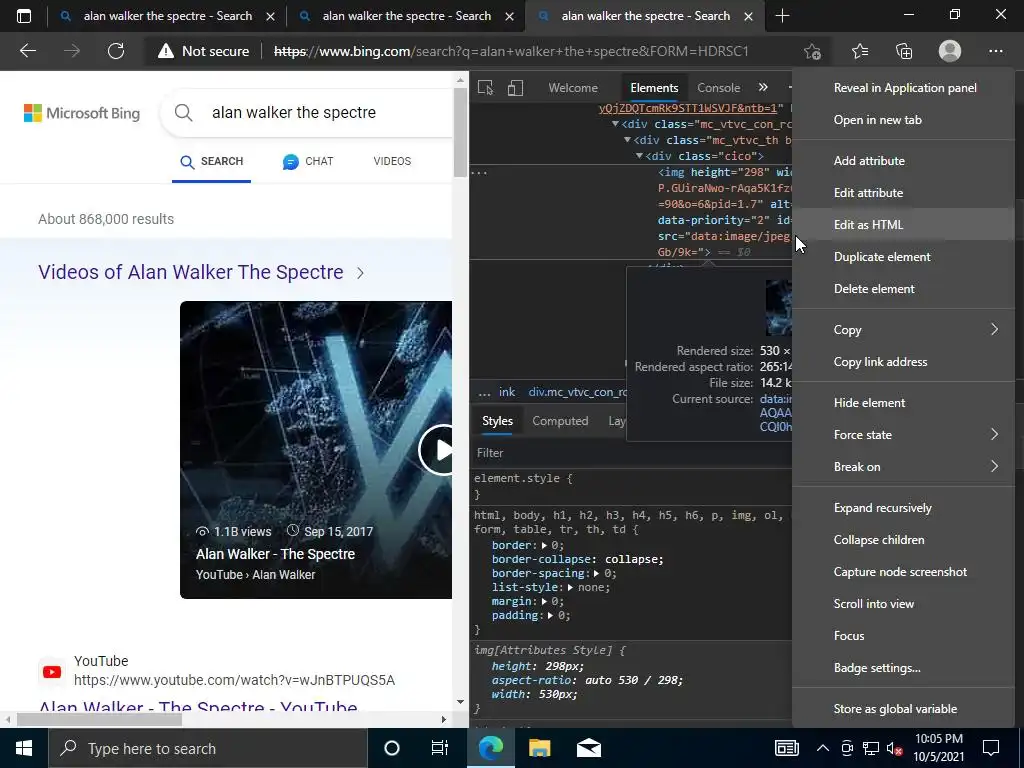Select the DevTools inspect element tool
The image size is (1024, 768).
click(485, 88)
